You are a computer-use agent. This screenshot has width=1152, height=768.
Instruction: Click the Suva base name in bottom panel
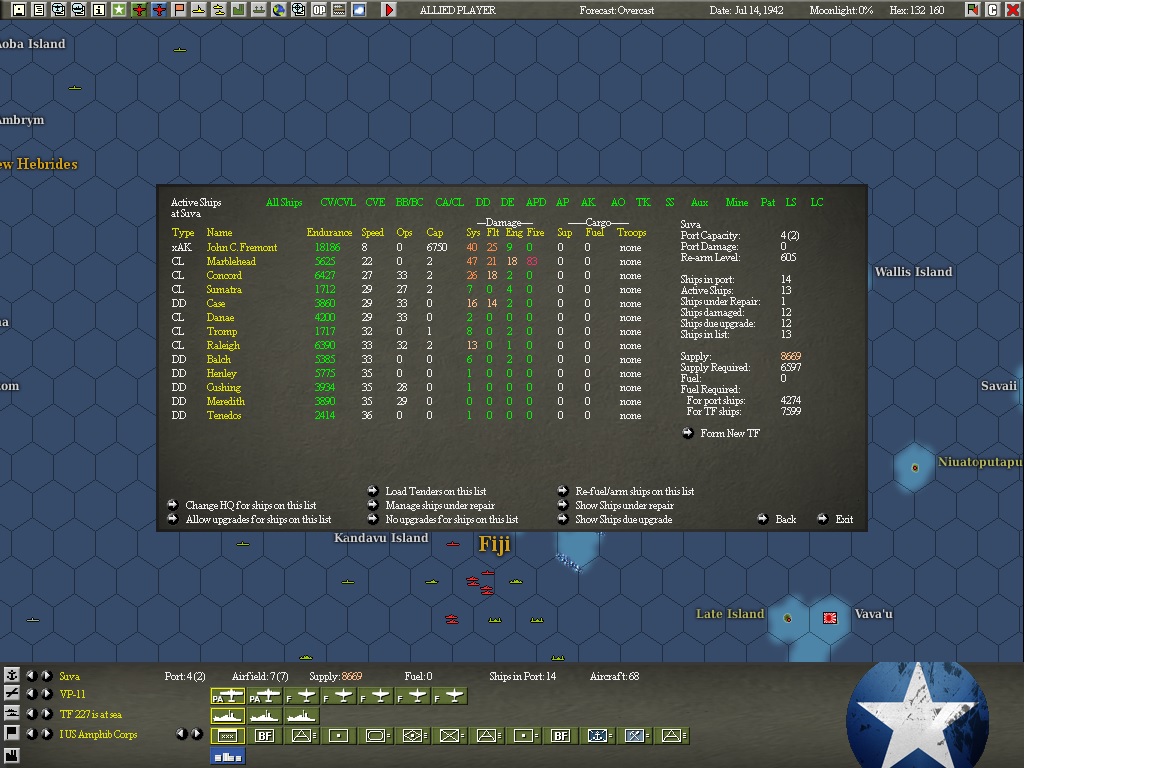pyautogui.click(x=70, y=676)
